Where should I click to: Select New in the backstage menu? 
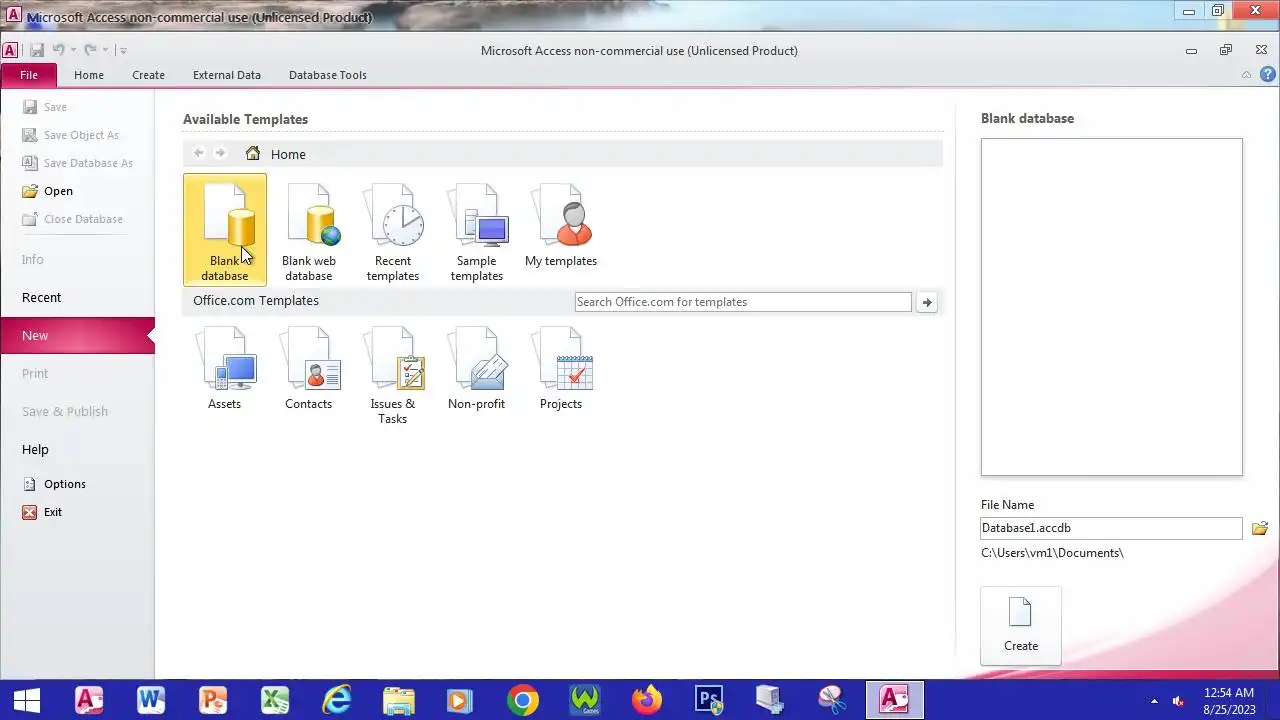pos(77,336)
